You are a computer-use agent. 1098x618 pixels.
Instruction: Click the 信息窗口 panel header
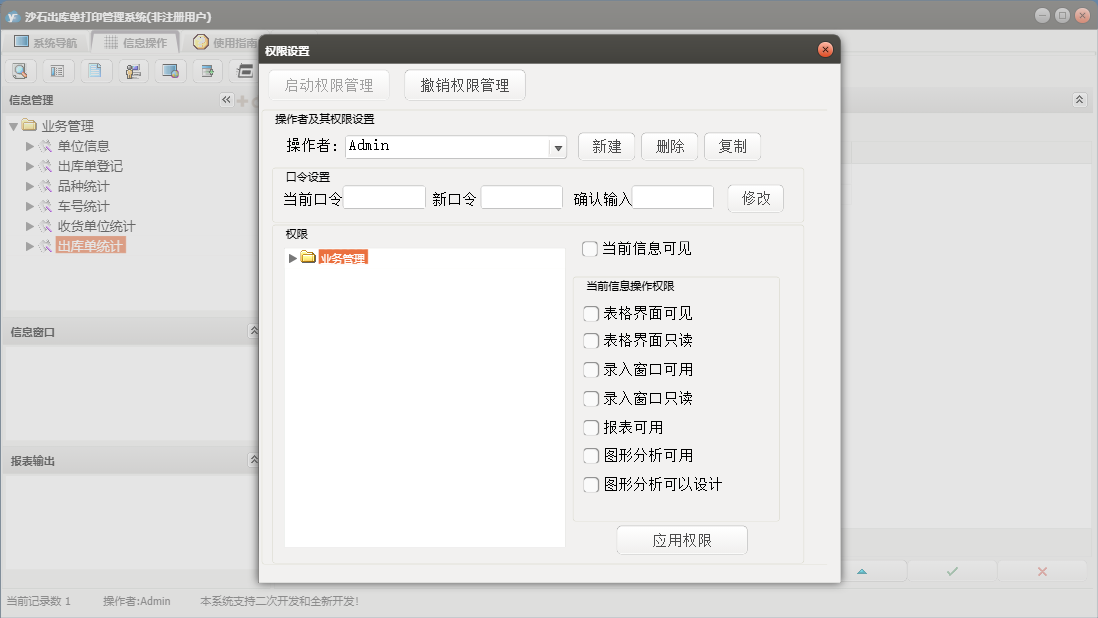[130, 332]
